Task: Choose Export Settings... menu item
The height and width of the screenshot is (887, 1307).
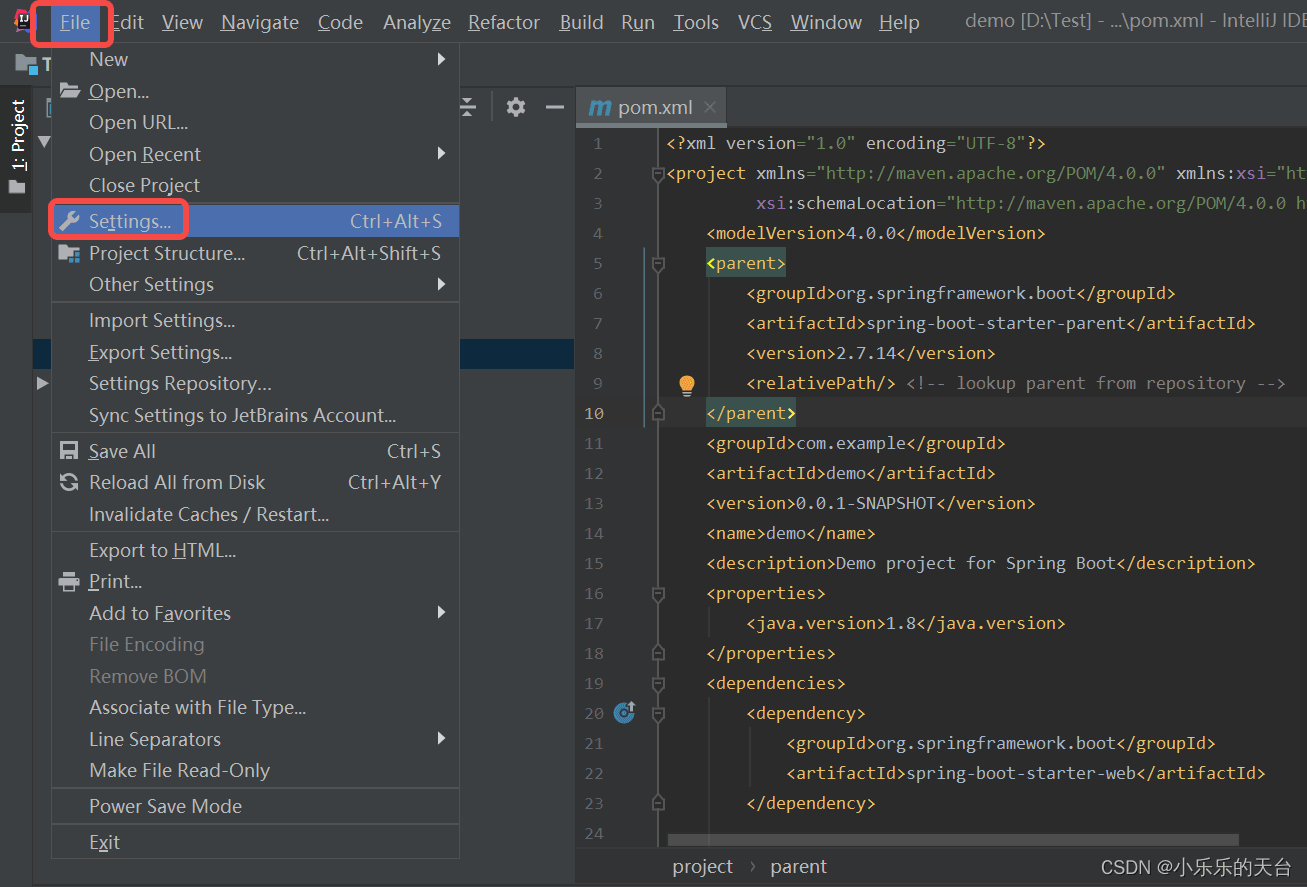Action: point(255,352)
